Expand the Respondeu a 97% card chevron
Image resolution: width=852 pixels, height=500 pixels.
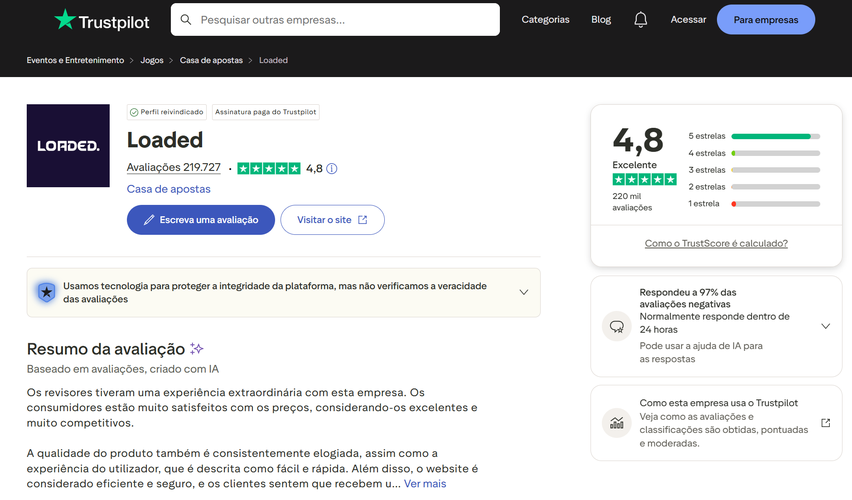825,326
